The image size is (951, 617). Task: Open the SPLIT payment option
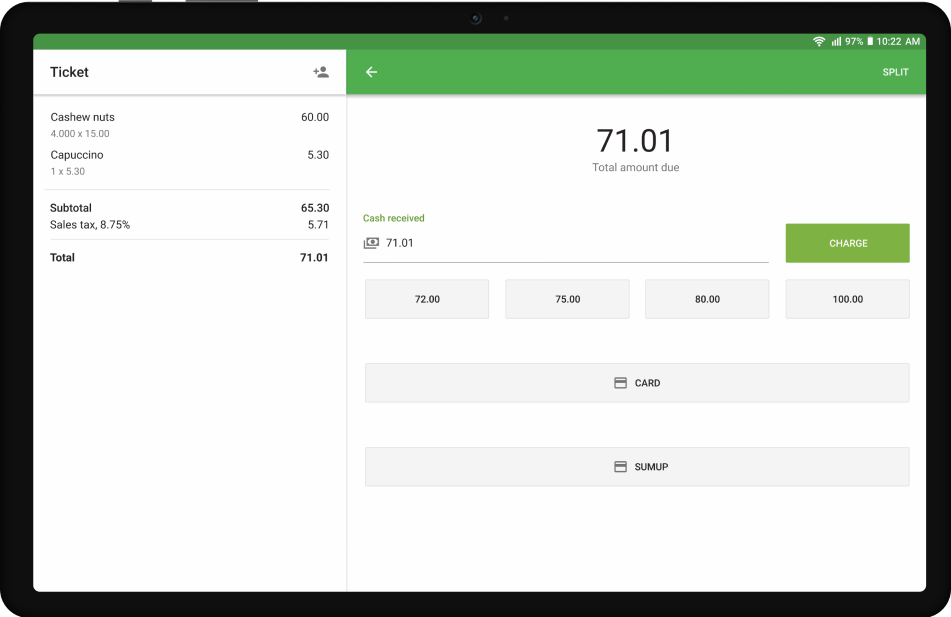click(x=895, y=72)
